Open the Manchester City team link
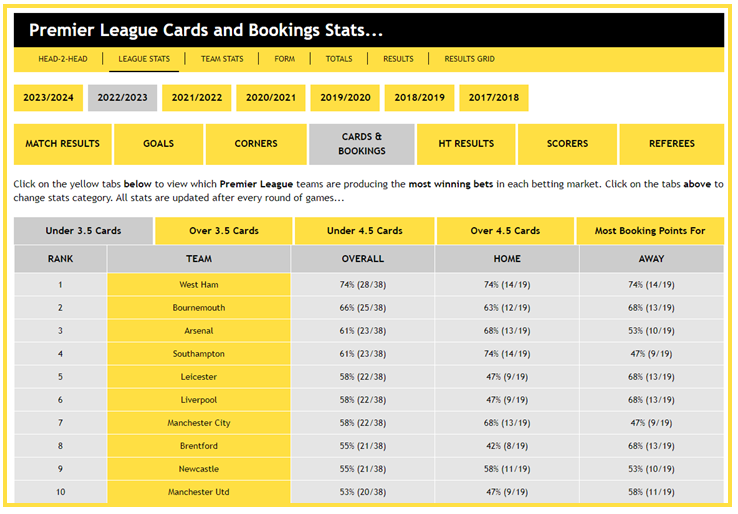This screenshot has width=738, height=514. pyautogui.click(x=199, y=423)
